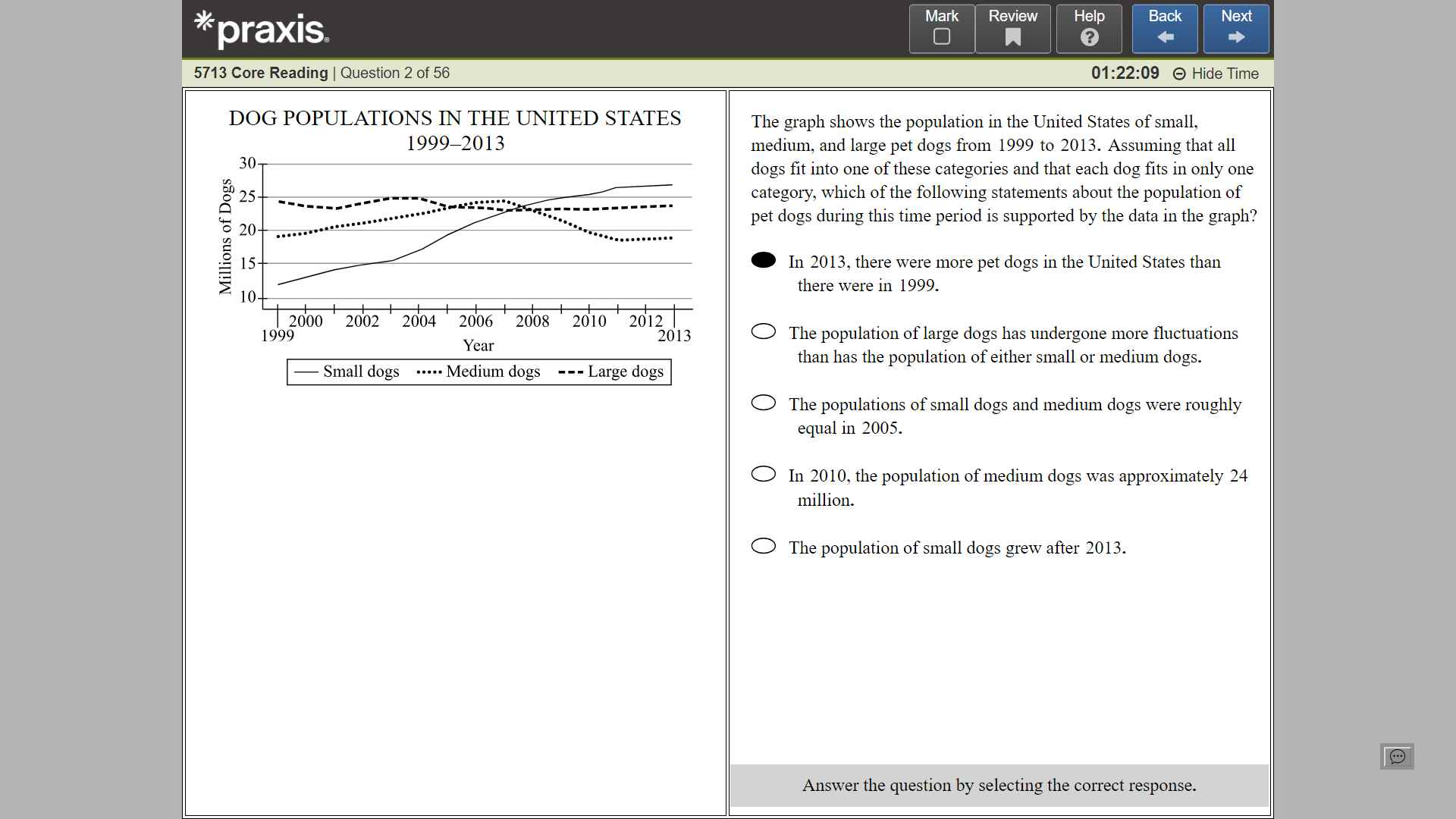
Task: Open Help question mark button
Action: 1089,29
